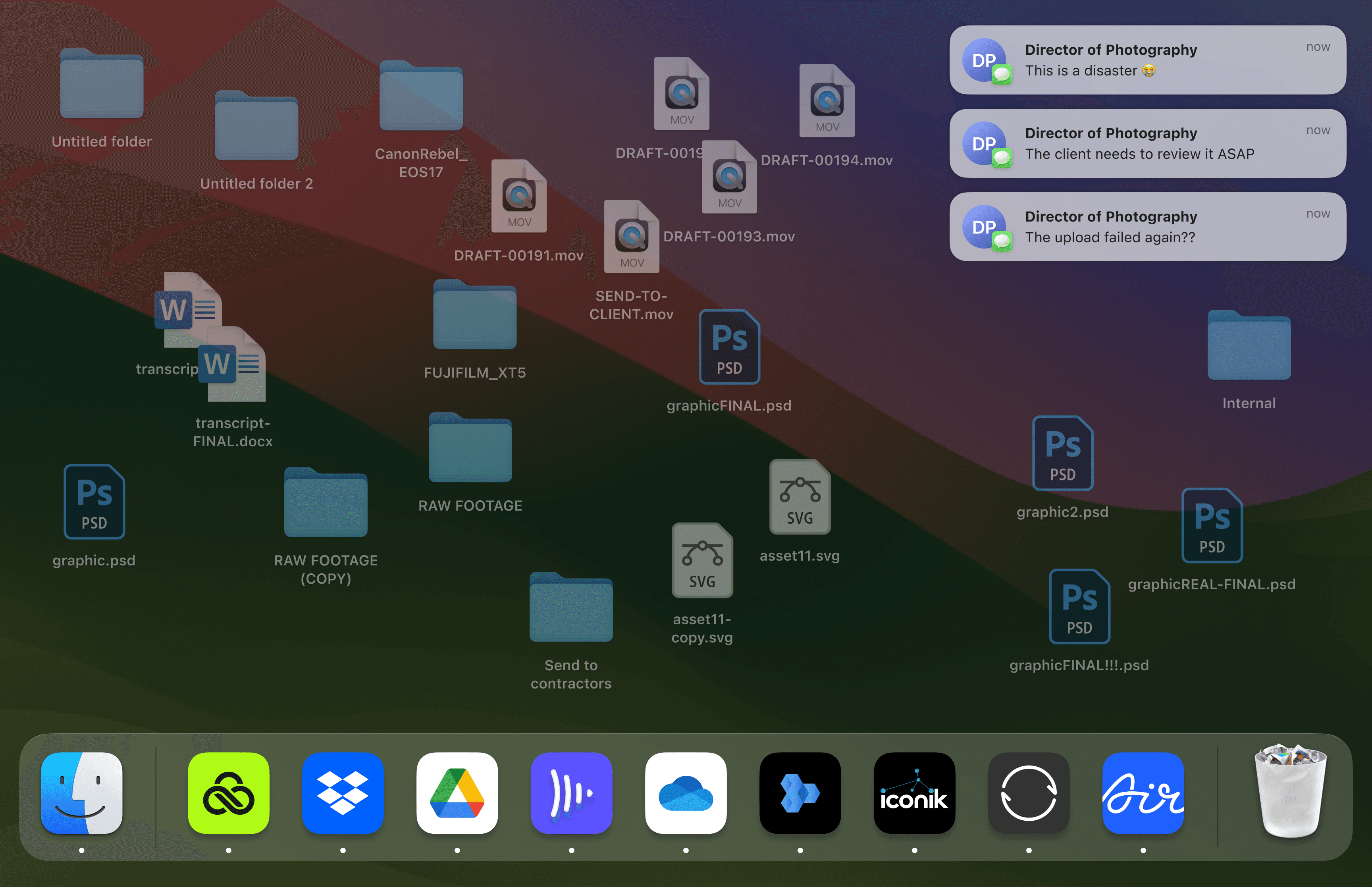This screenshot has height=887, width=1372.
Task: Click the OneDrive cloud dock icon
Action: [x=685, y=793]
